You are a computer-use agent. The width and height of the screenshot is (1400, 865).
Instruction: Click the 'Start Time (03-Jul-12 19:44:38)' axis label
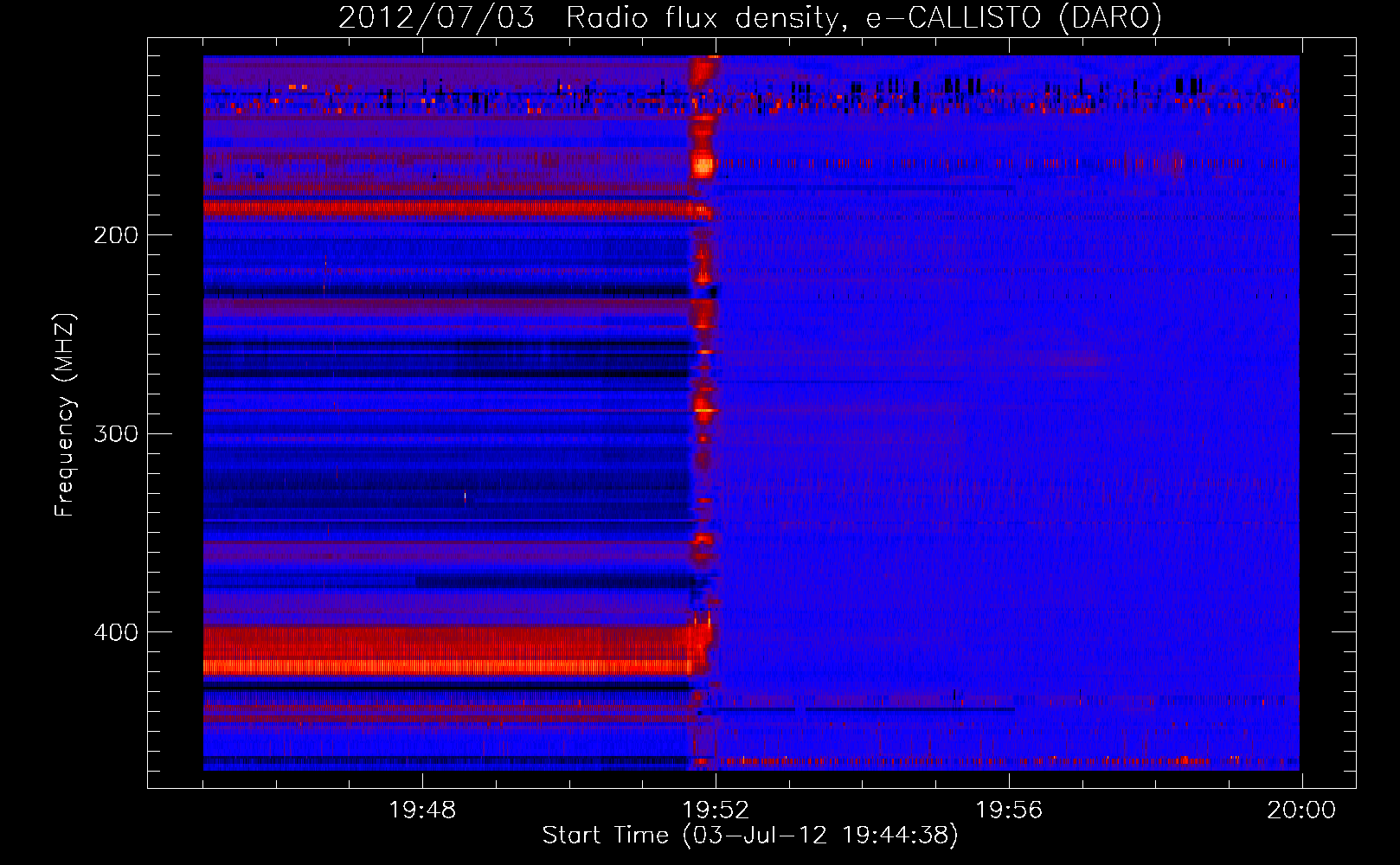point(750,836)
